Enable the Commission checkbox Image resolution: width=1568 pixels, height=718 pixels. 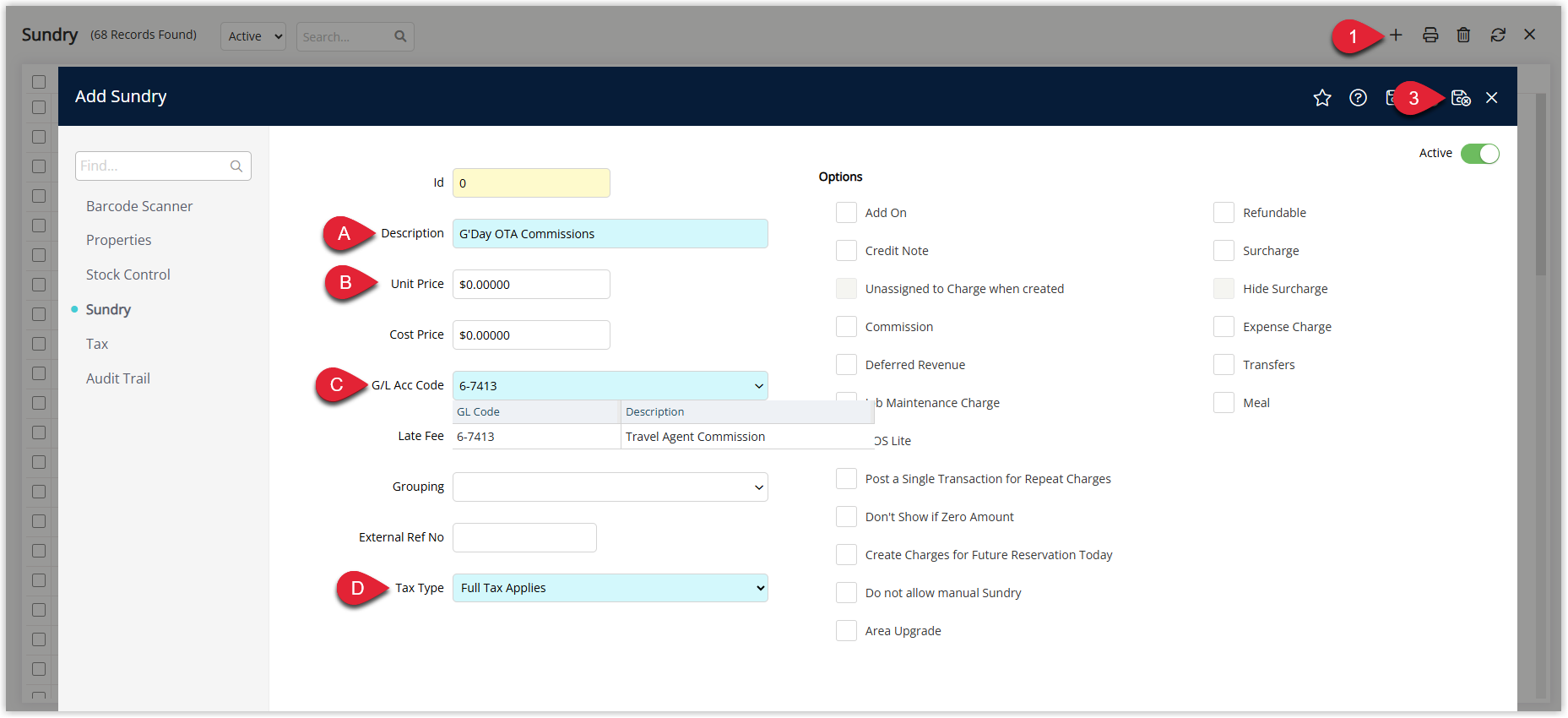[846, 327]
